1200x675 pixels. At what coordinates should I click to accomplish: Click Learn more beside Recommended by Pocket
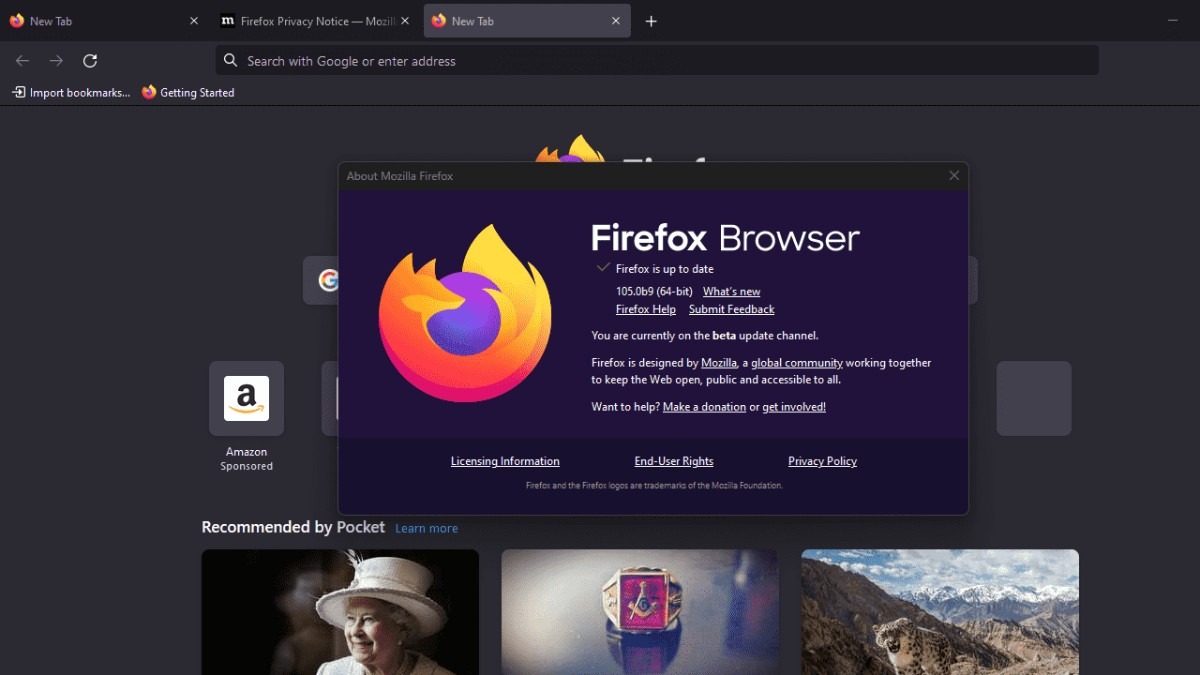point(426,528)
